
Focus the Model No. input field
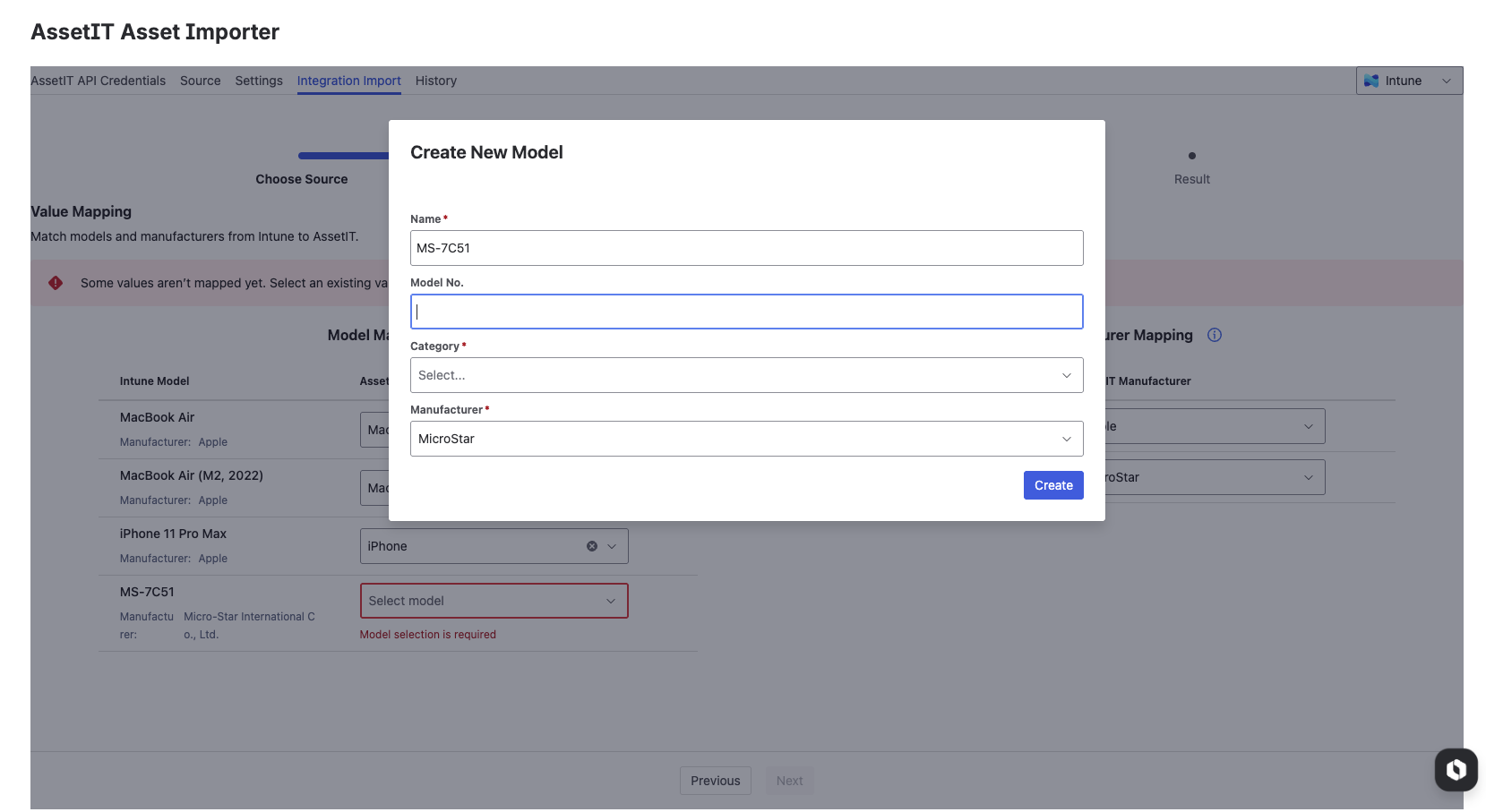746,312
